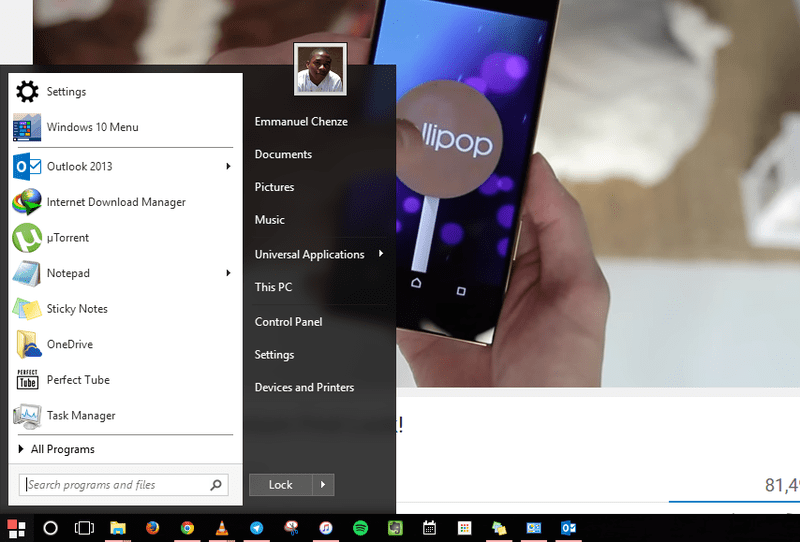Image resolution: width=800 pixels, height=542 pixels.
Task: Open colorful grid app on taskbar
Action: (464, 528)
